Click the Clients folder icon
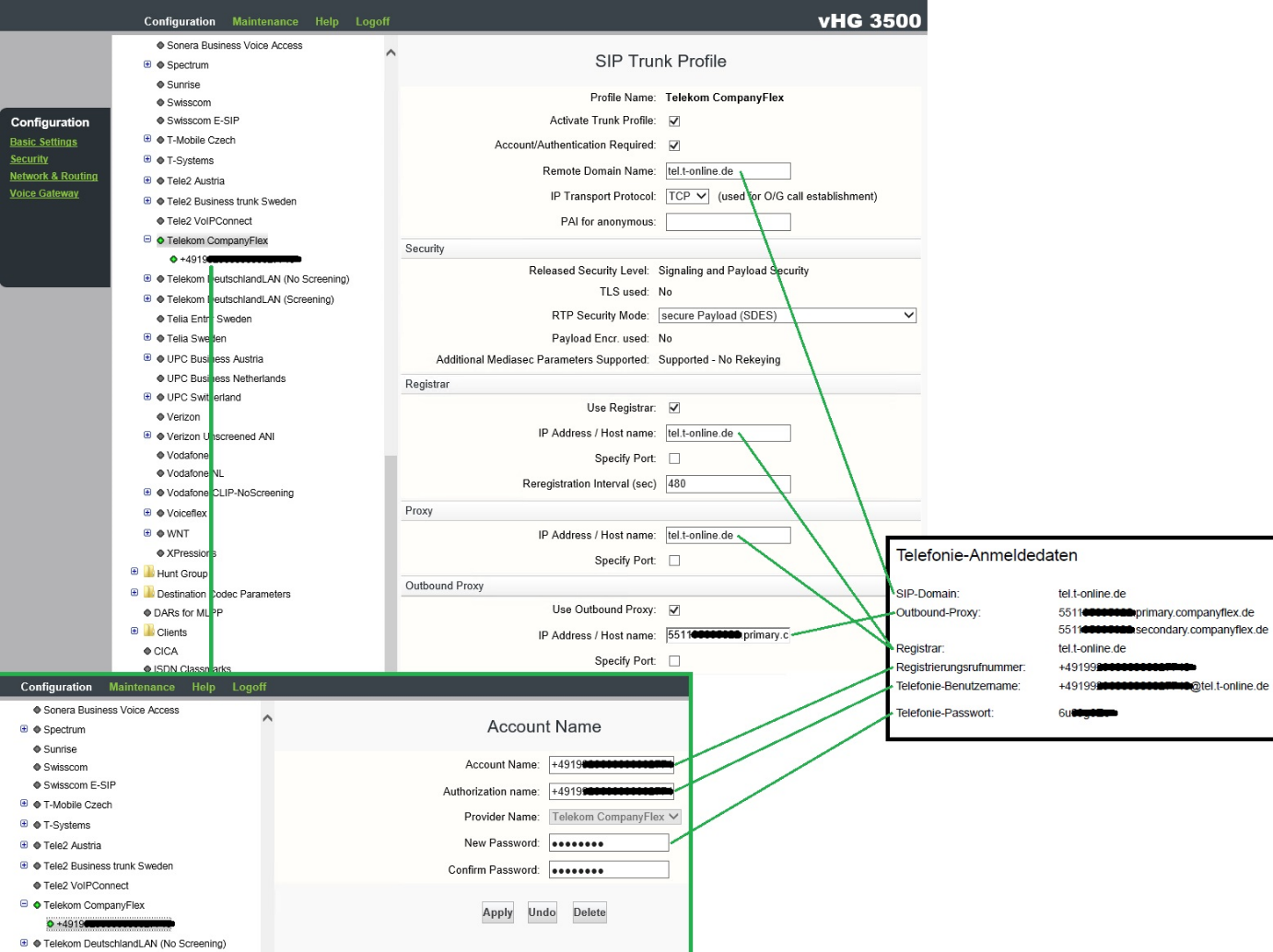 pyautogui.click(x=148, y=632)
